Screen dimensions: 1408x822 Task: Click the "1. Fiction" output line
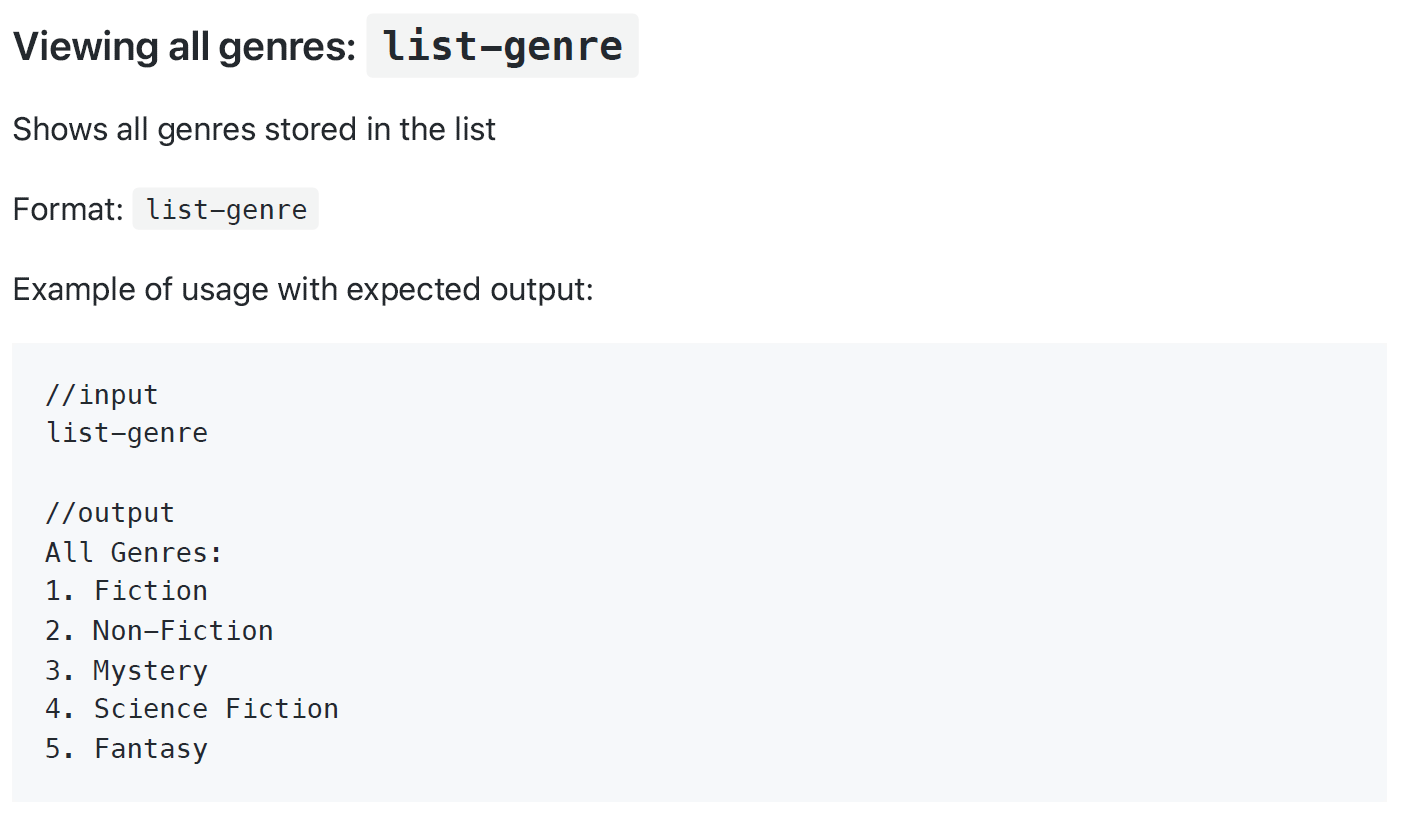click(127, 591)
